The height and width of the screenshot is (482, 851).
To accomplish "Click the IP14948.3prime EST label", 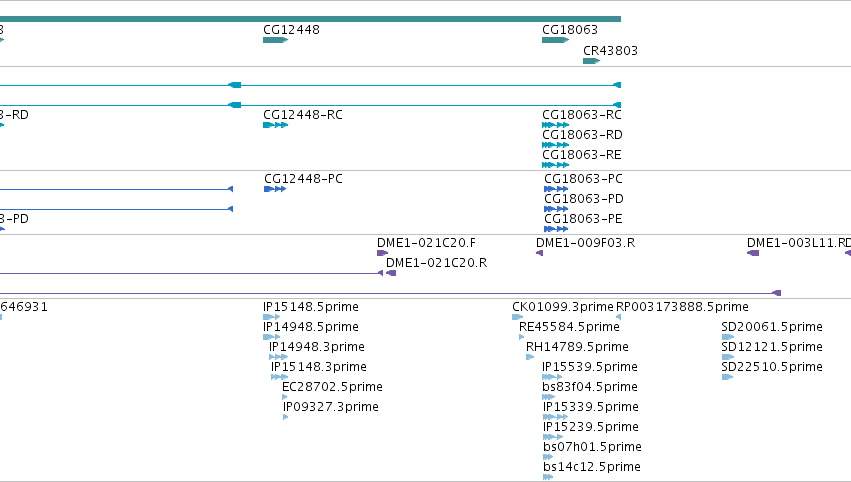I will [317, 347].
